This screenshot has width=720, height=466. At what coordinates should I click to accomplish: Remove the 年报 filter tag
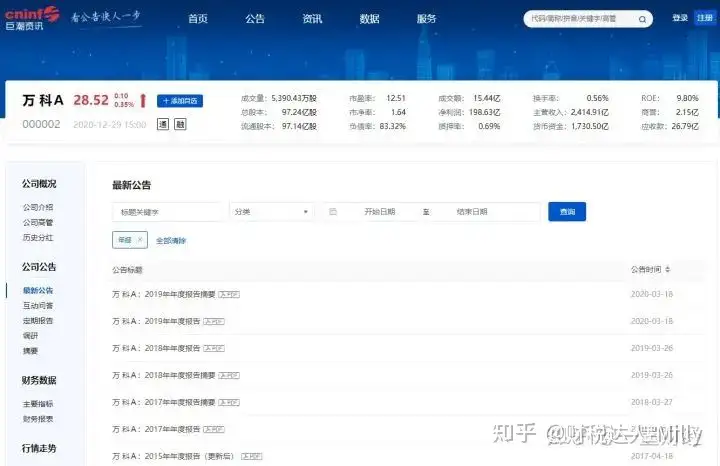click(140, 240)
